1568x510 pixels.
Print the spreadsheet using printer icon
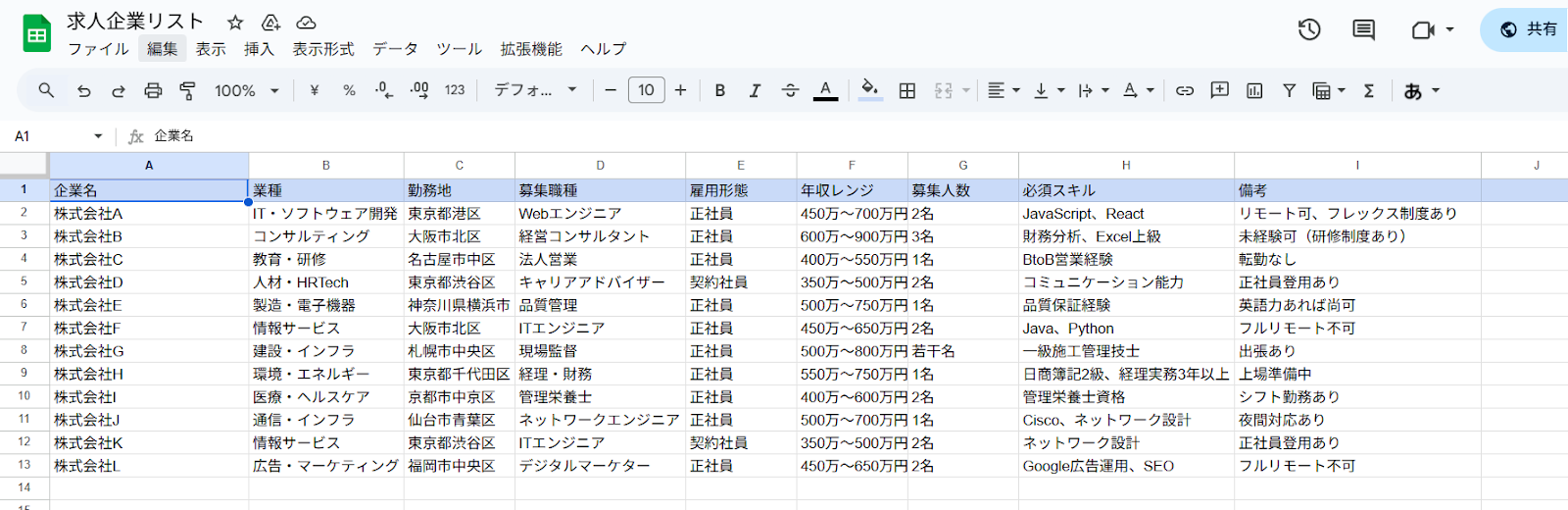pyautogui.click(x=153, y=90)
